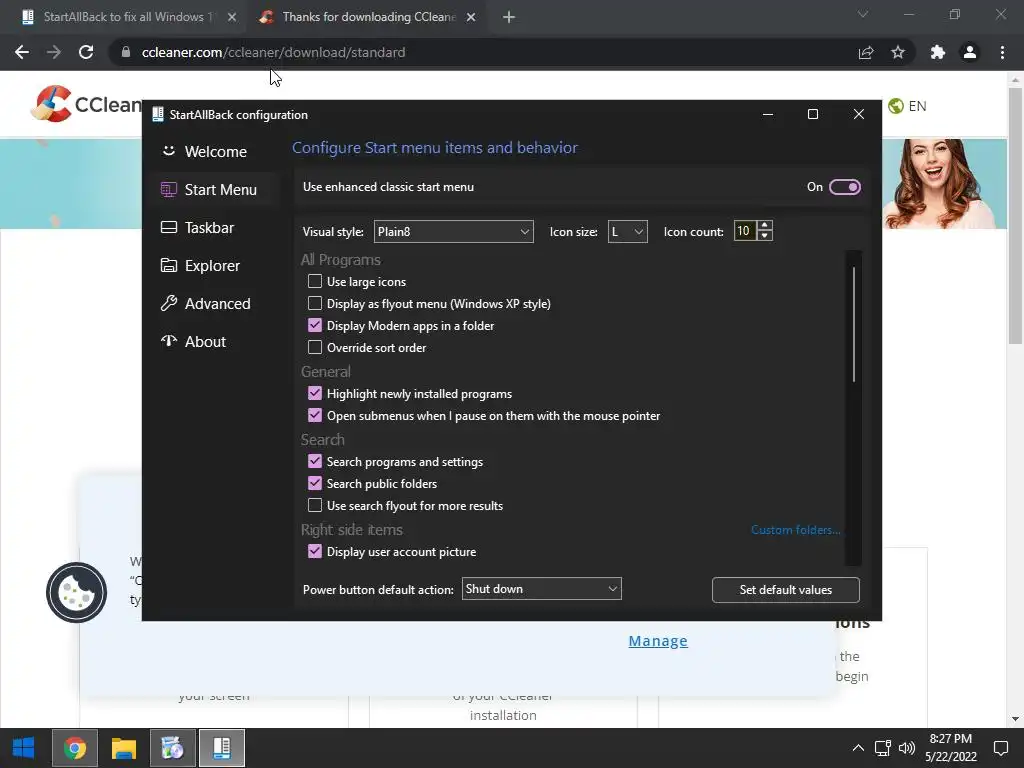Click the browser page vertical scrollbar
Image resolution: width=1024 pixels, height=768 pixels.
(1015, 216)
